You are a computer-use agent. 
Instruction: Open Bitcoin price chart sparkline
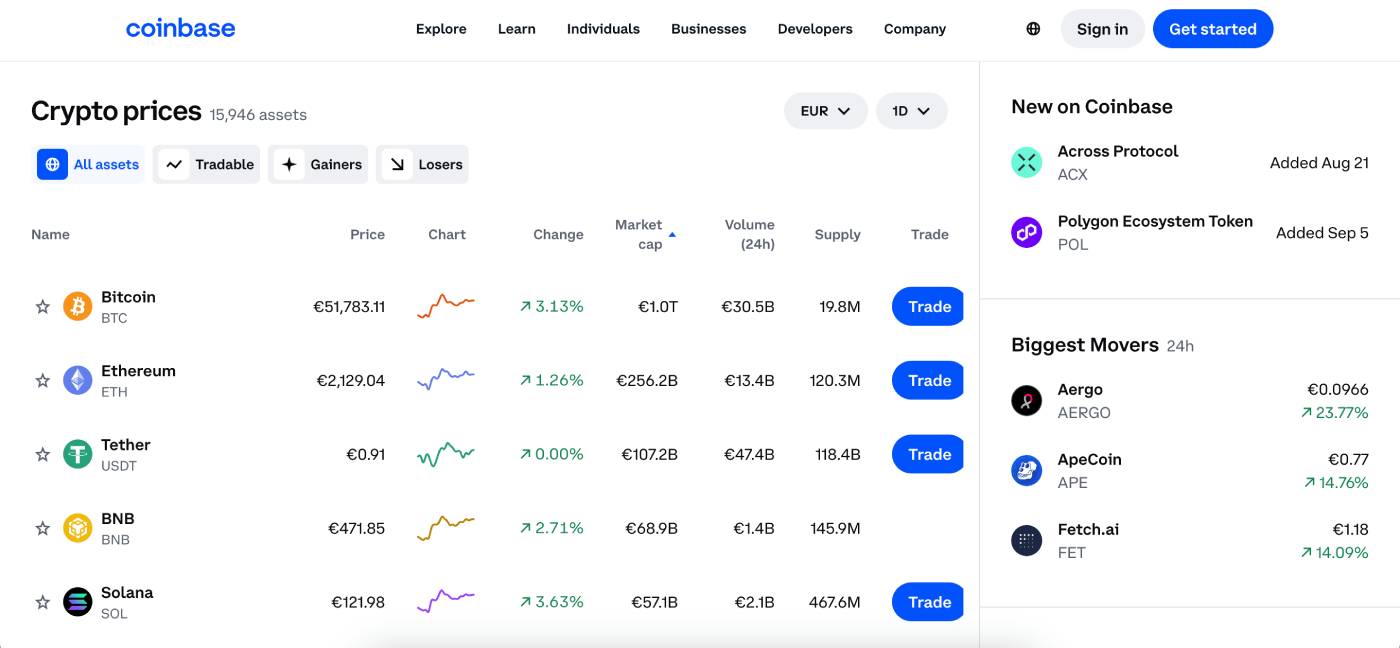pyautogui.click(x=446, y=306)
